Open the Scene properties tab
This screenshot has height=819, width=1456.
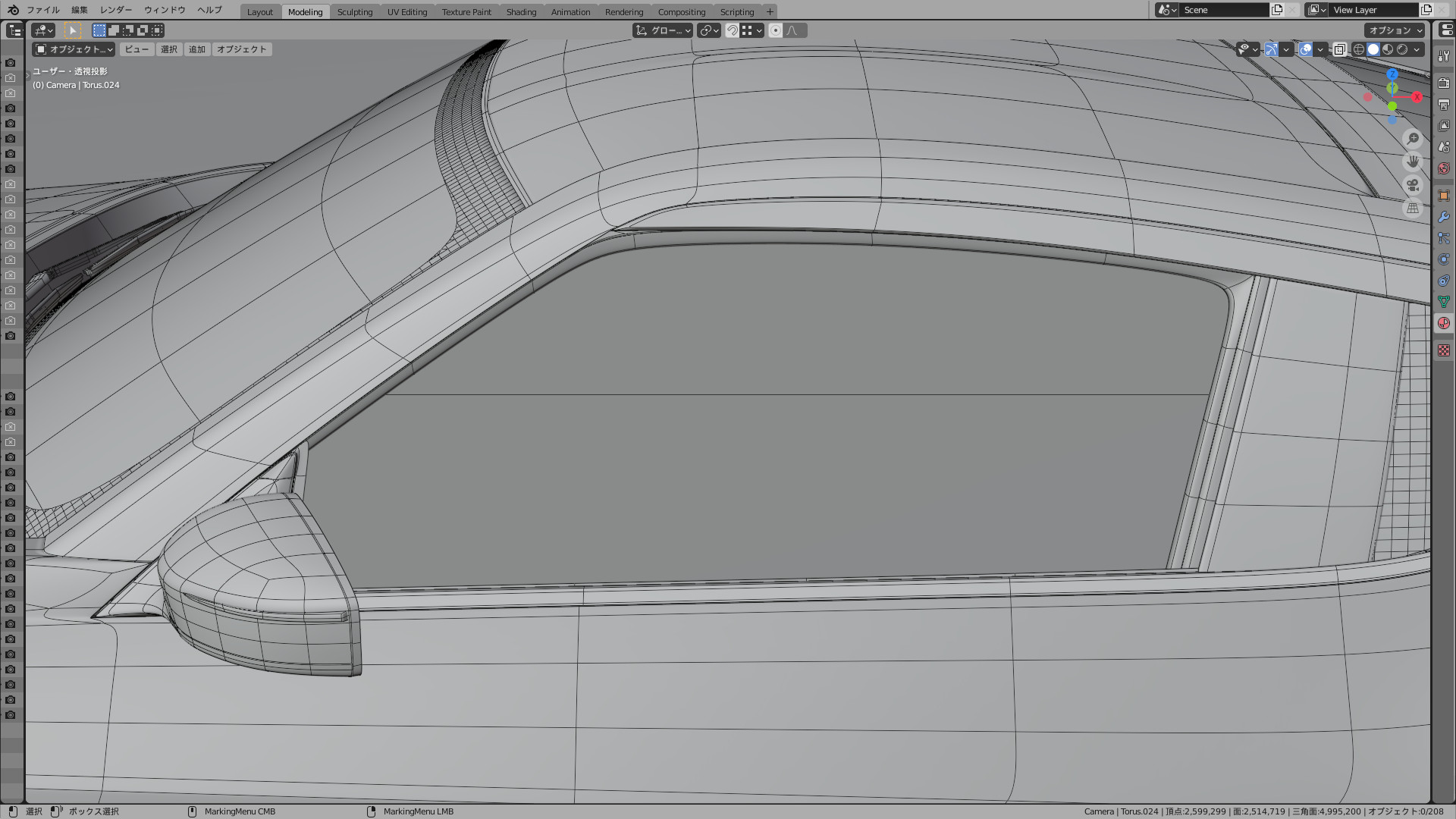click(x=1444, y=147)
